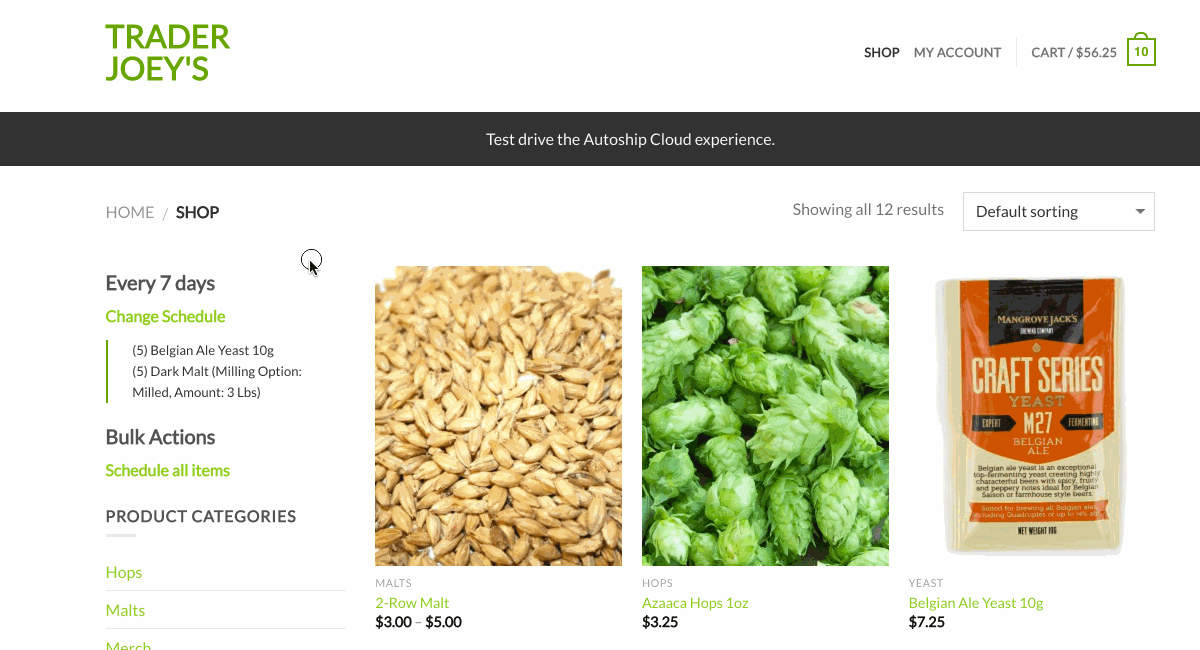The width and height of the screenshot is (1200, 650).
Task: Open Cart / $56.25 link
Action: [1074, 52]
